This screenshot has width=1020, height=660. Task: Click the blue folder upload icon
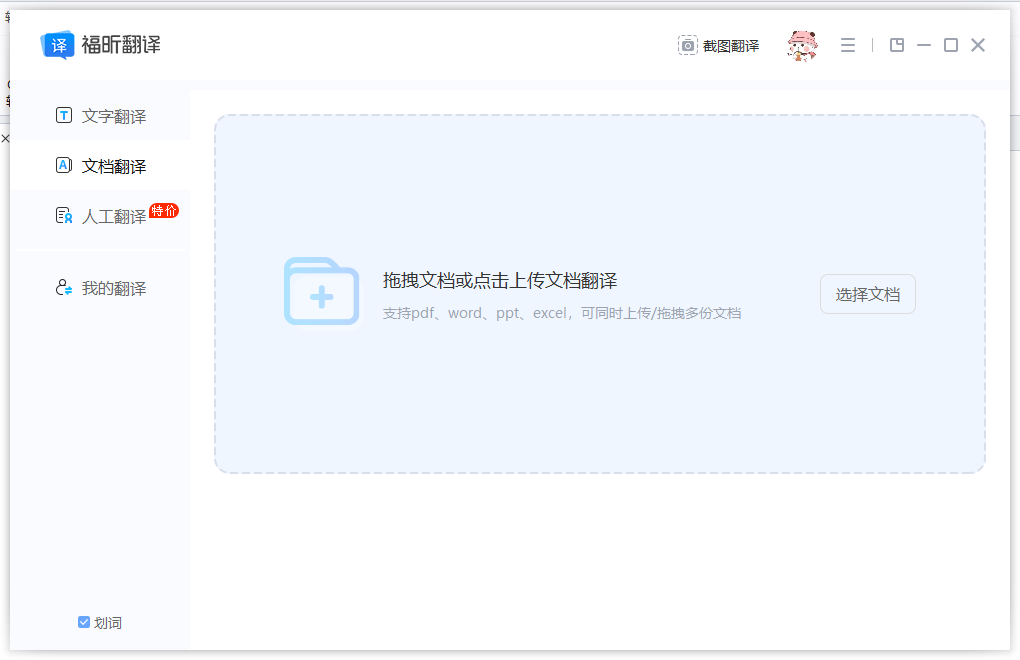321,291
